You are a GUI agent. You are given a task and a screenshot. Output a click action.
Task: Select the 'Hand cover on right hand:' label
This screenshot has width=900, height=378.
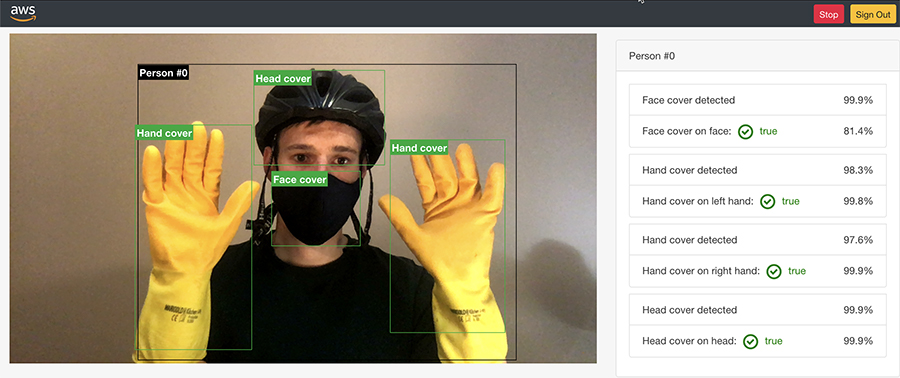(x=701, y=271)
